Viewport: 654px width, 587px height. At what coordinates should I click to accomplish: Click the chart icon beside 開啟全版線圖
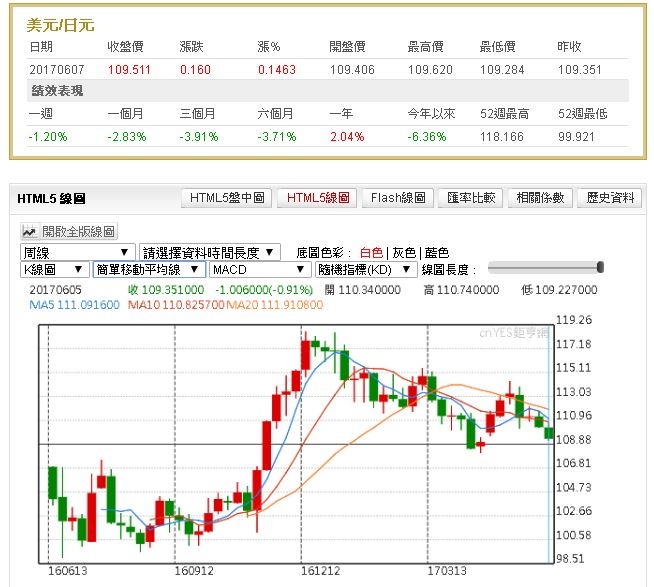(x=30, y=232)
